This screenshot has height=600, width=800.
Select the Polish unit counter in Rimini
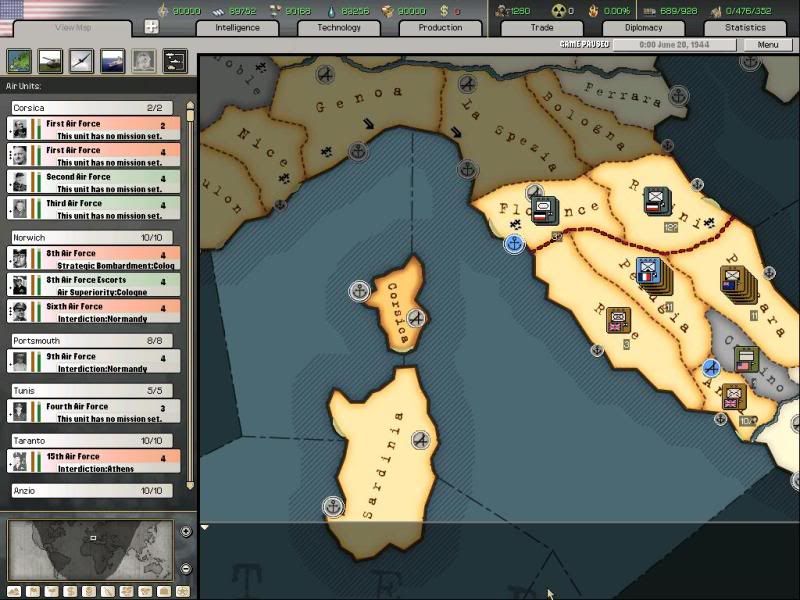pos(657,201)
